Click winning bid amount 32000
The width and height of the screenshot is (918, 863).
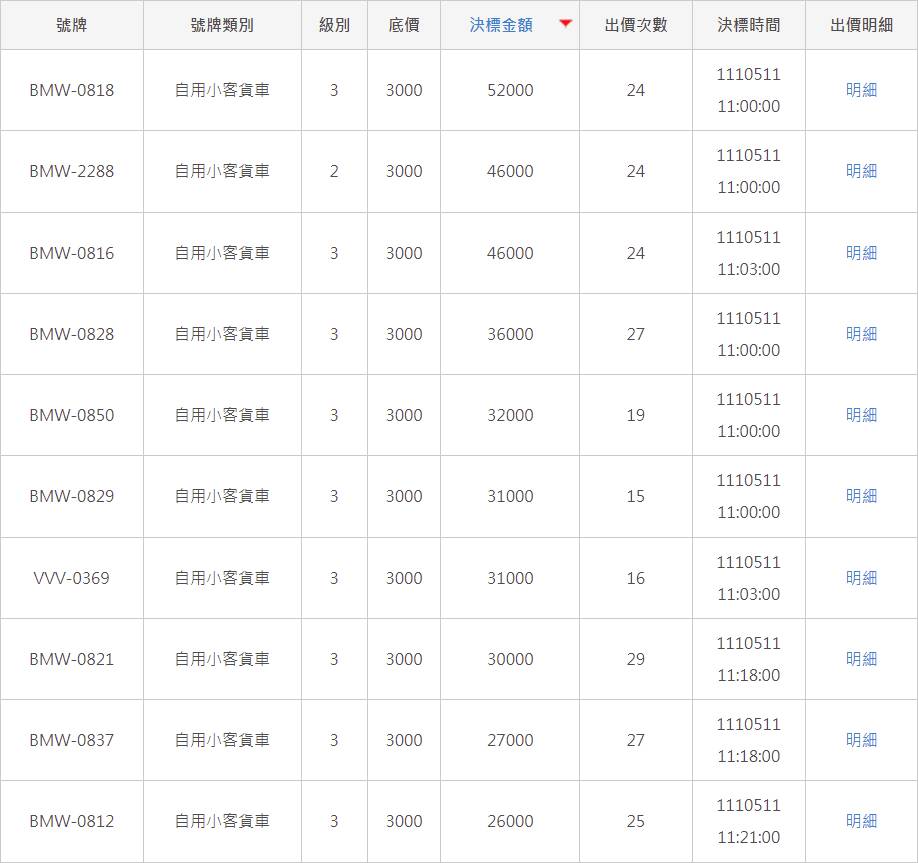(x=510, y=415)
